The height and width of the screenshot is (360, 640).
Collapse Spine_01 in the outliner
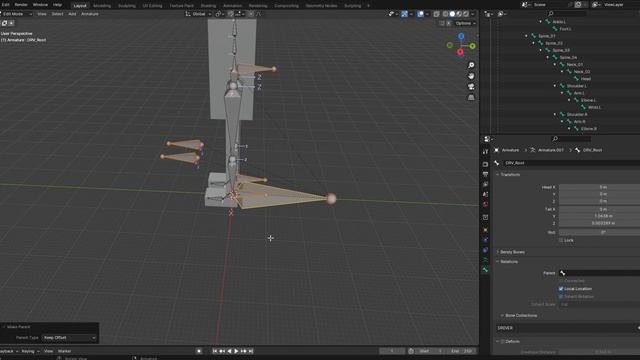(x=526, y=36)
